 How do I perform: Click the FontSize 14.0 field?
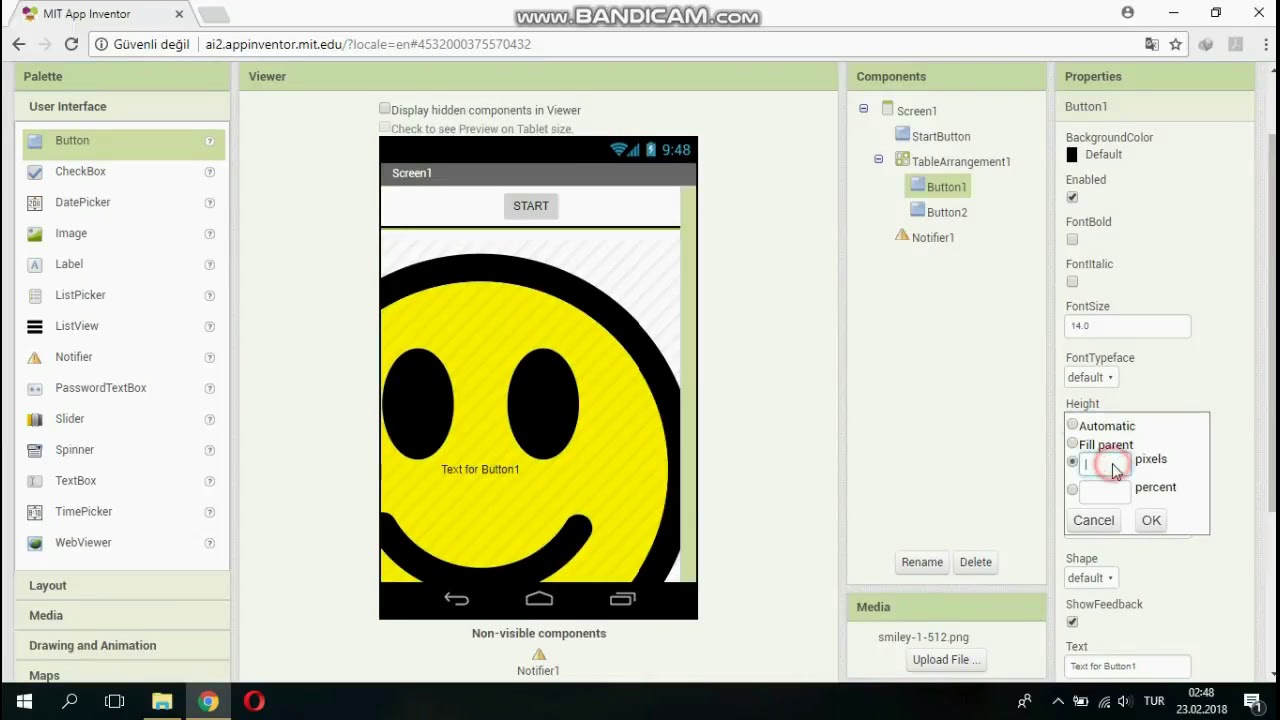(1128, 326)
